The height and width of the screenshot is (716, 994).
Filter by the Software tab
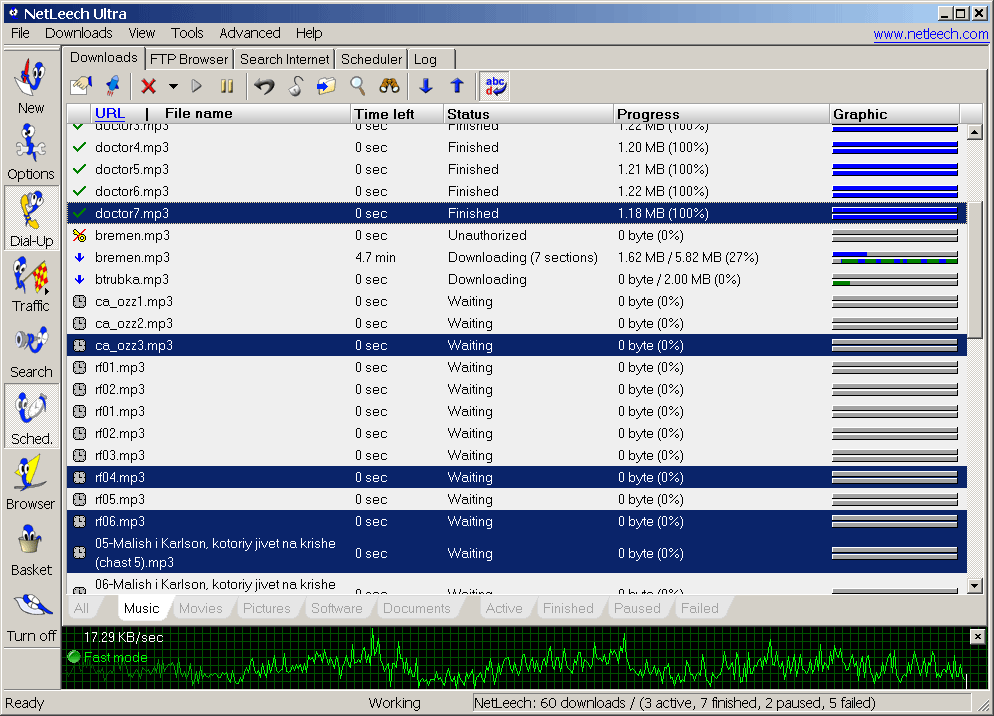(x=337, y=608)
